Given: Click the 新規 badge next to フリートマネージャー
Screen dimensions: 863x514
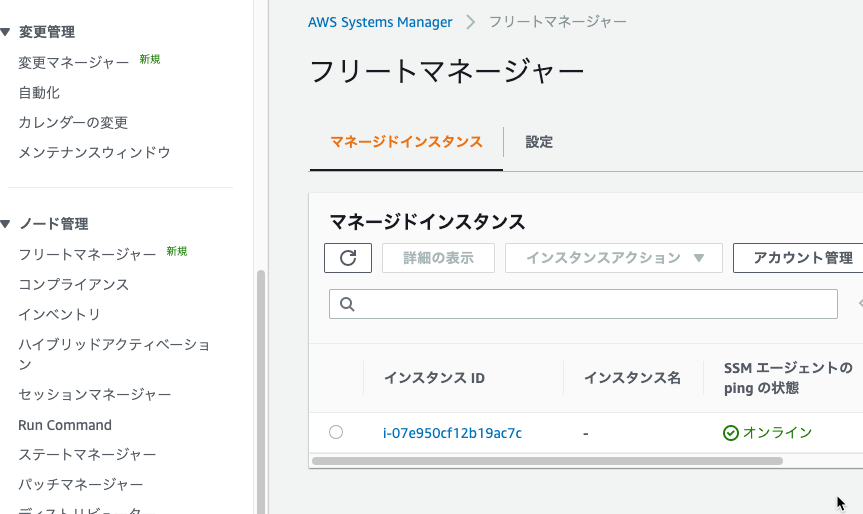Looking at the screenshot, I should [x=177, y=251].
